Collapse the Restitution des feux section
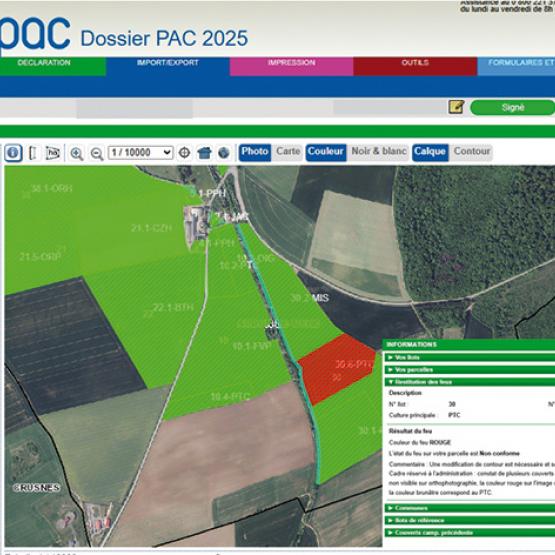 (x=470, y=382)
